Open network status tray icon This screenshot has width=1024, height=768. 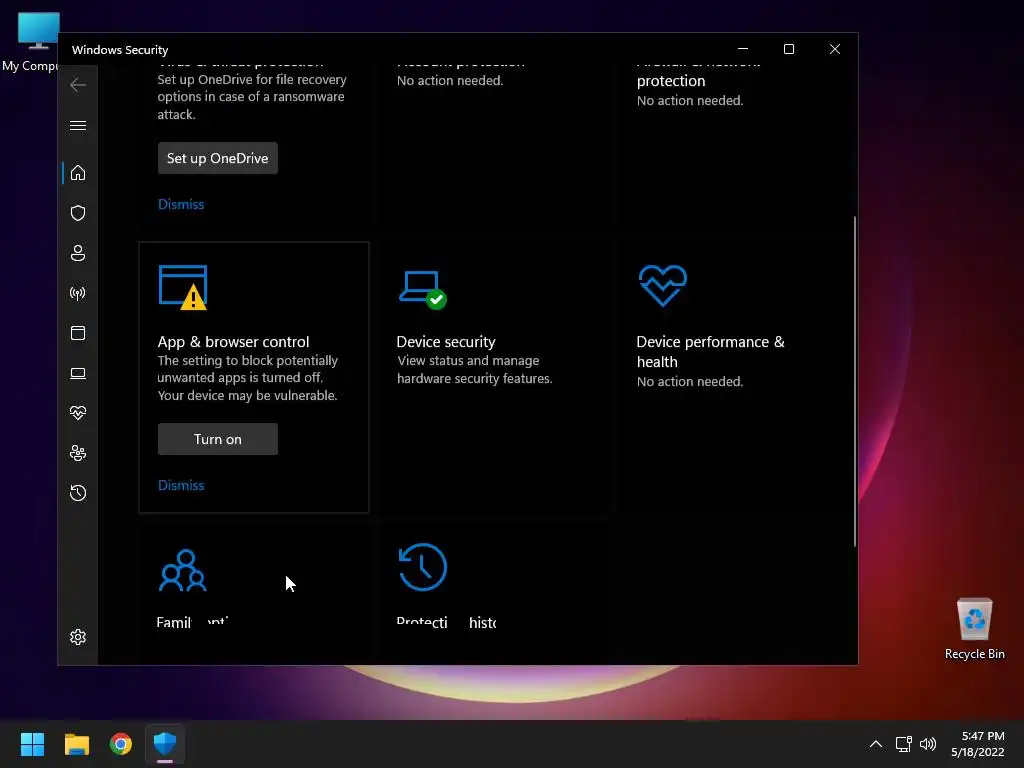point(903,744)
